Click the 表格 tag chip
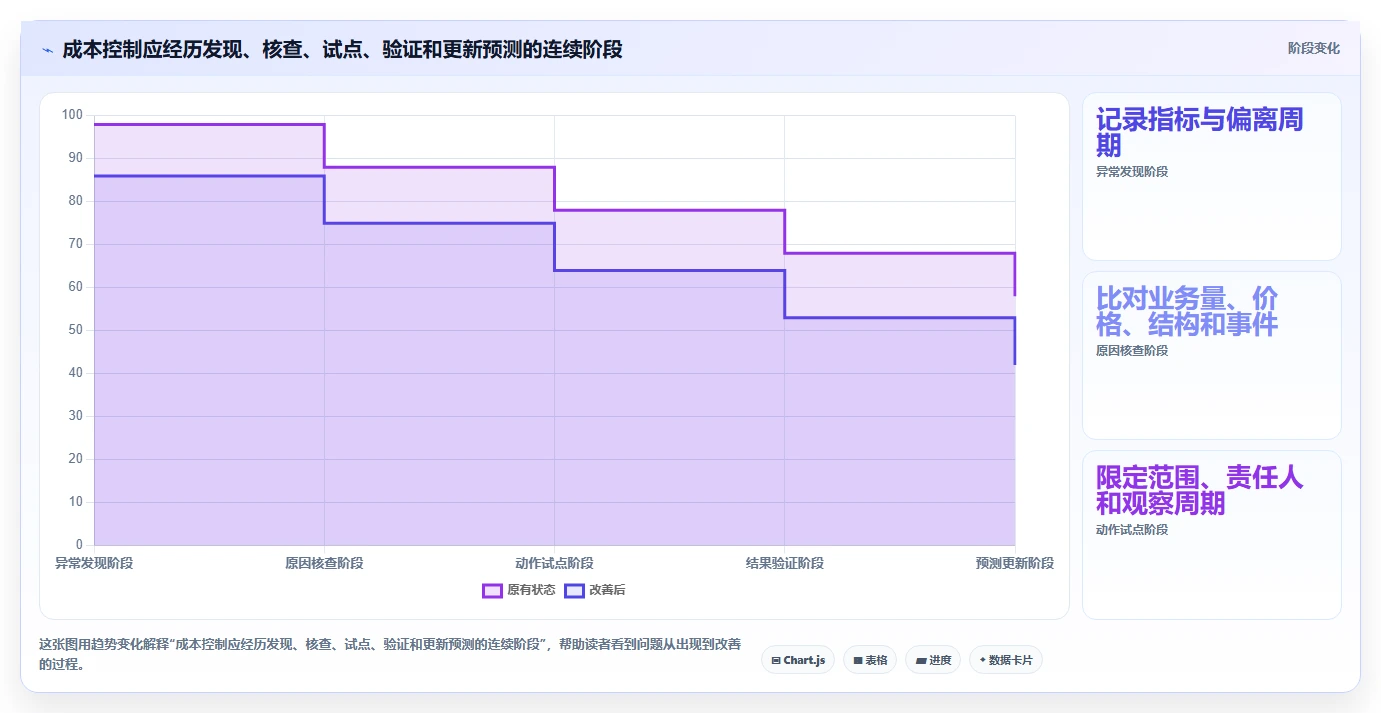Image resolution: width=1381 pixels, height=713 pixels. point(870,660)
